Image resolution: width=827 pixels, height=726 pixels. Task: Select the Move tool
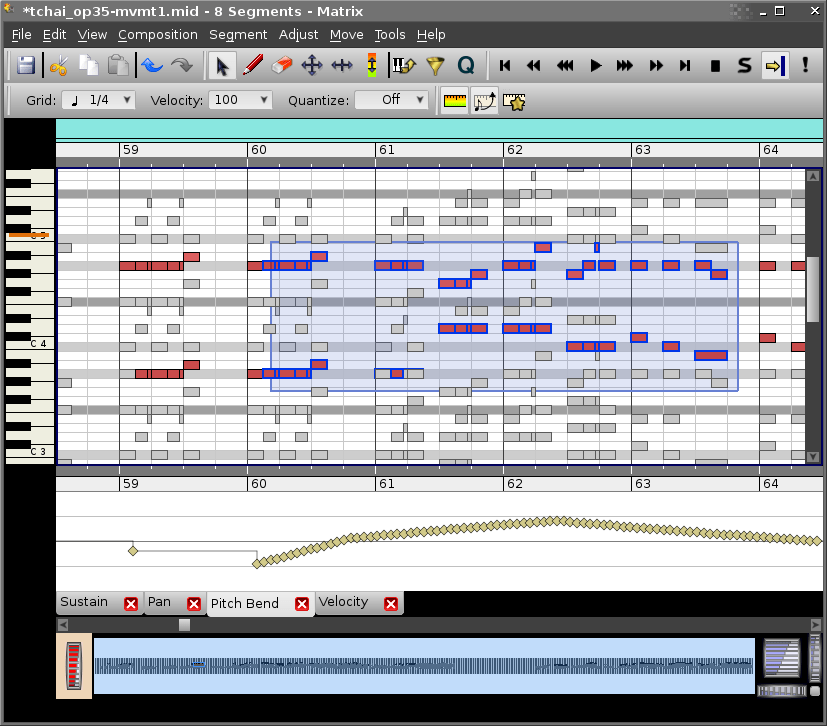(x=311, y=65)
